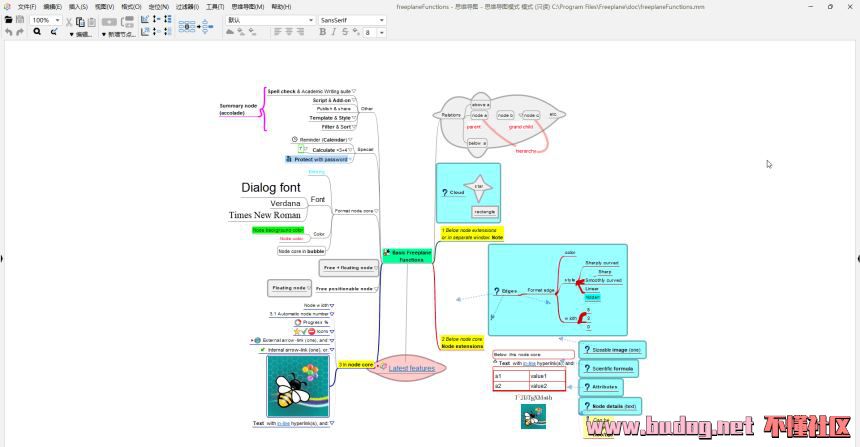Open the 格式(O) menu
Viewport: 860px width, 447px height.
[x=131, y=6]
